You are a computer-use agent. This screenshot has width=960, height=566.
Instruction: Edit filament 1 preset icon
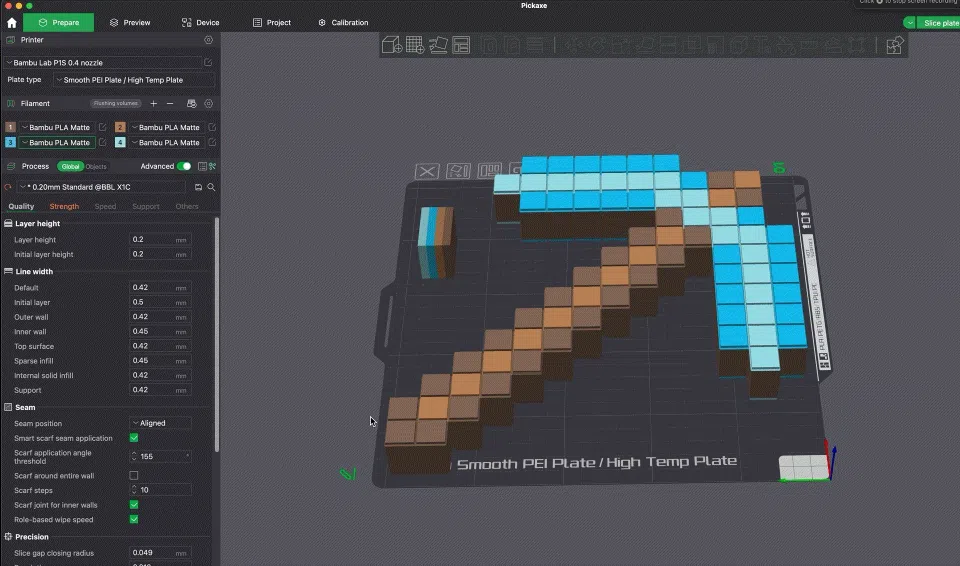103,127
